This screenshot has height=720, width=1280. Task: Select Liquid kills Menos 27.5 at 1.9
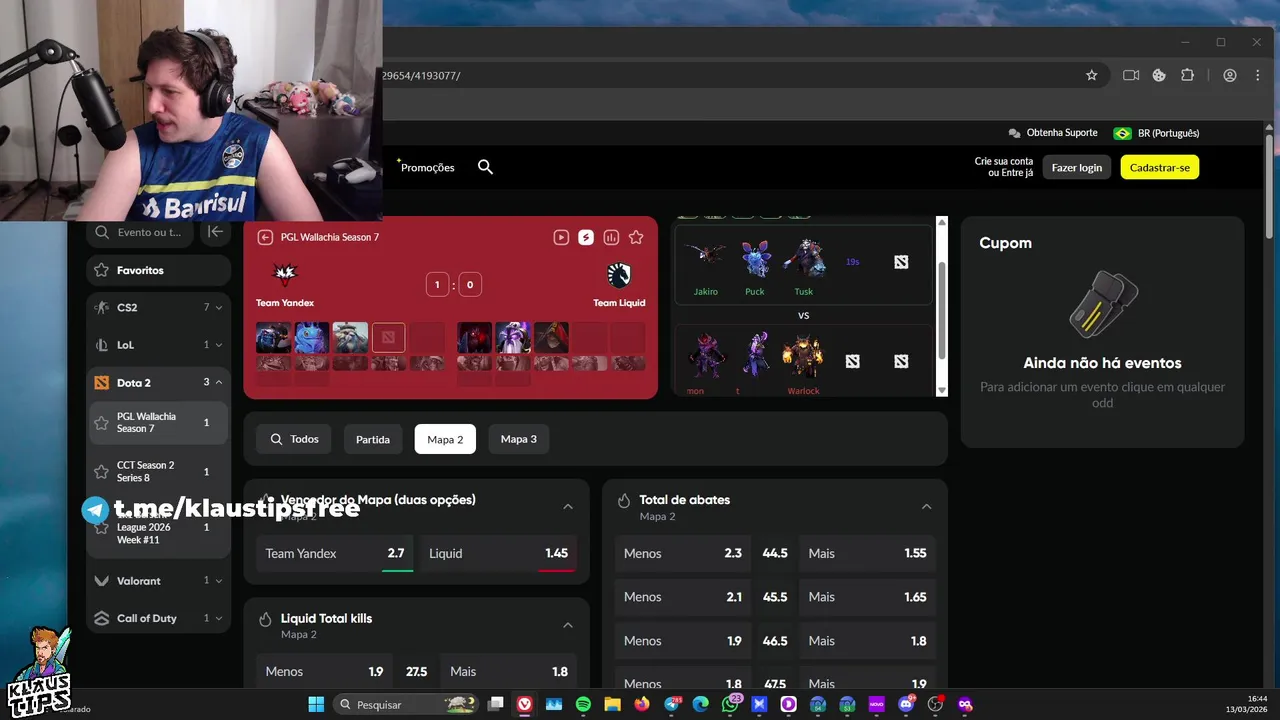click(325, 671)
